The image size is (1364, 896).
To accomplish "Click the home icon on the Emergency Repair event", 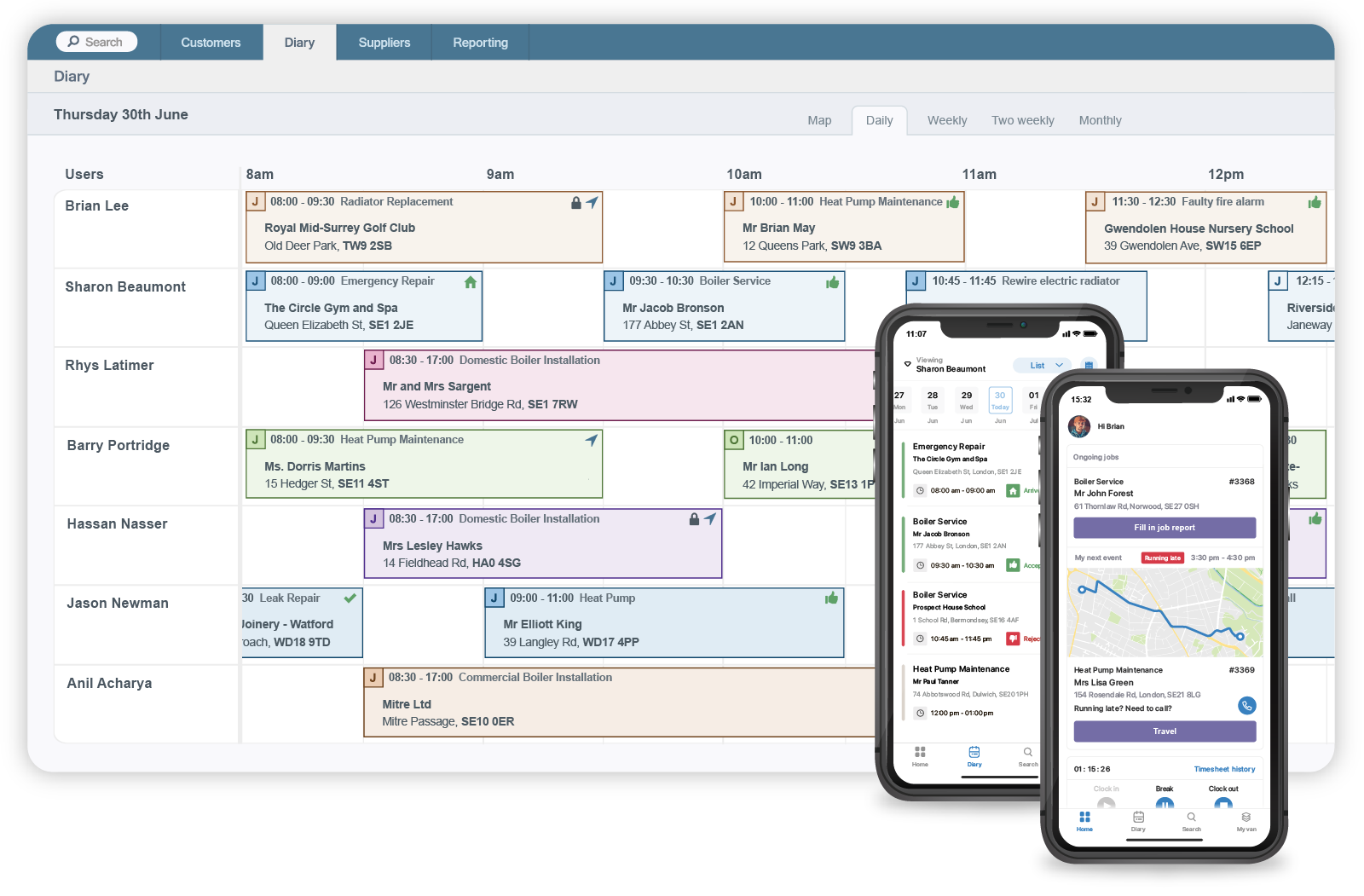I will tap(470, 280).
